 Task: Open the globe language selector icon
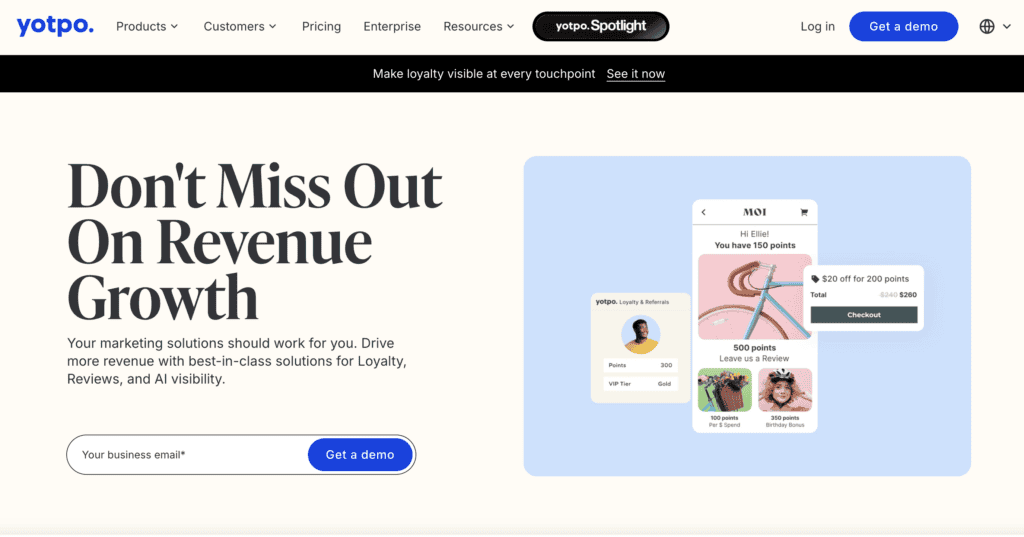point(987,26)
